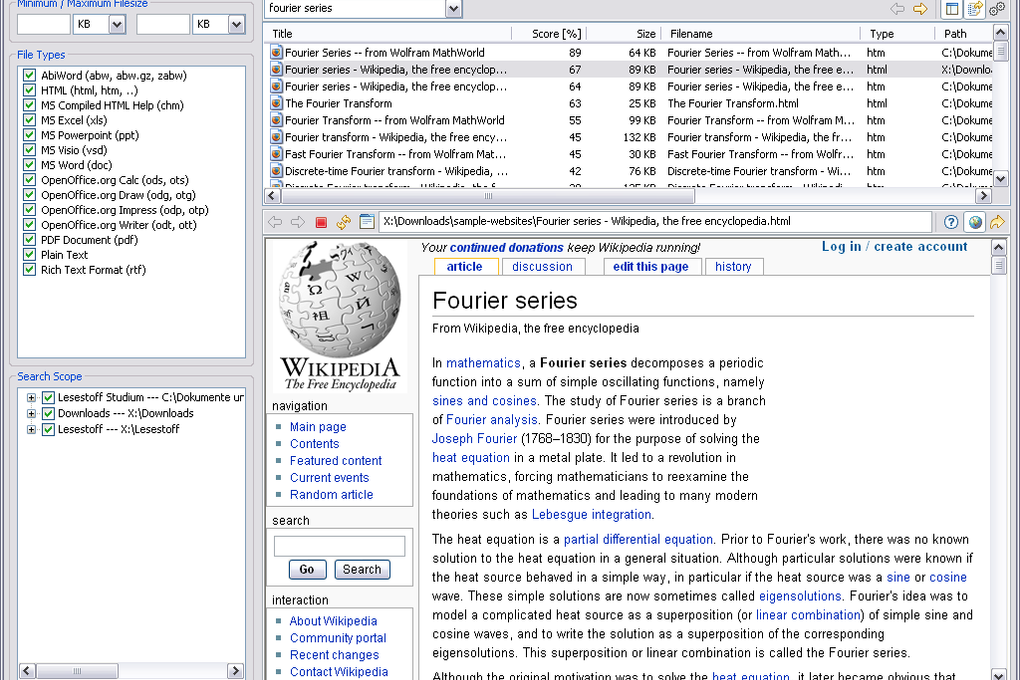Screen dimensions: 1020x680
Task: Click the Size column header
Action: coord(623,34)
